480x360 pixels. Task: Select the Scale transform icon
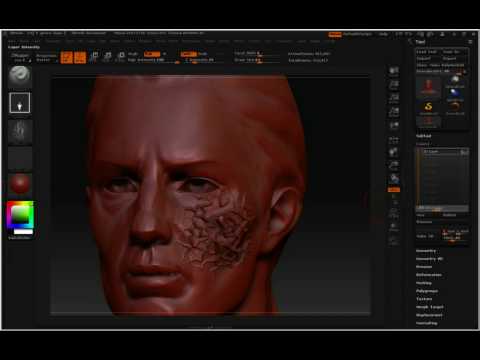point(107,57)
